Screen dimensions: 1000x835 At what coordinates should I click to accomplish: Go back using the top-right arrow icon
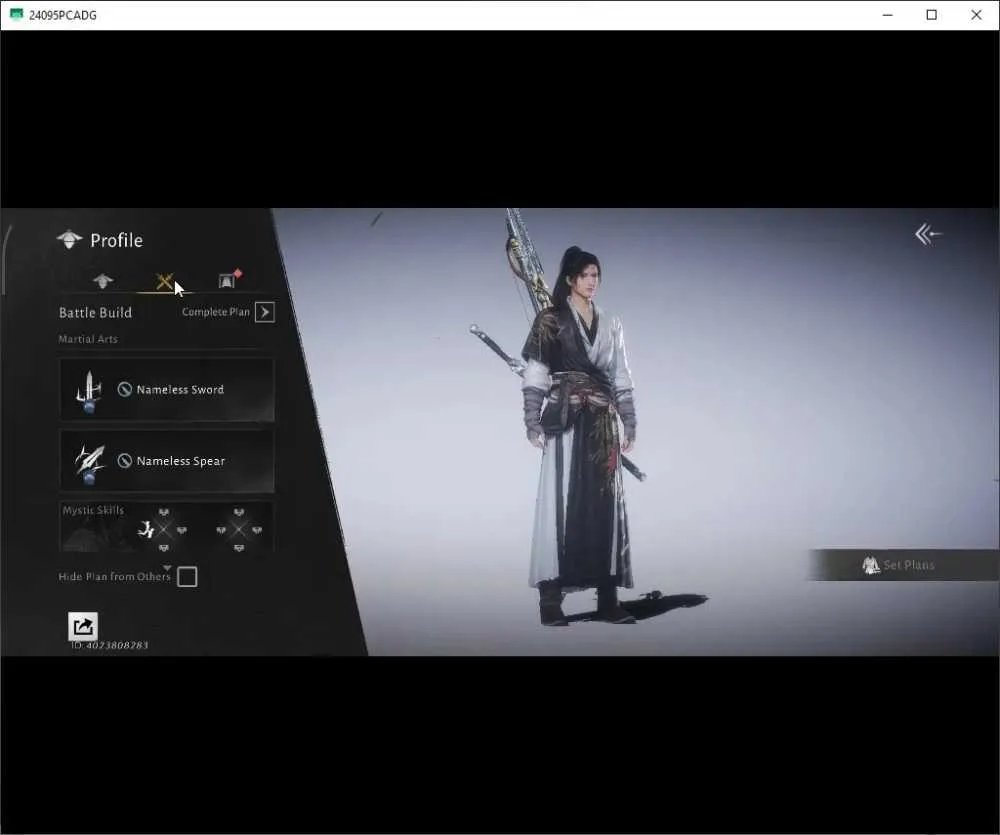click(928, 234)
